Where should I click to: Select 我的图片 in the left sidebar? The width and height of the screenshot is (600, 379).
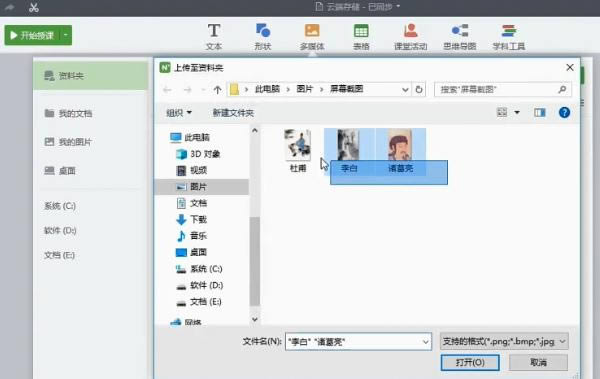[x=68, y=142]
